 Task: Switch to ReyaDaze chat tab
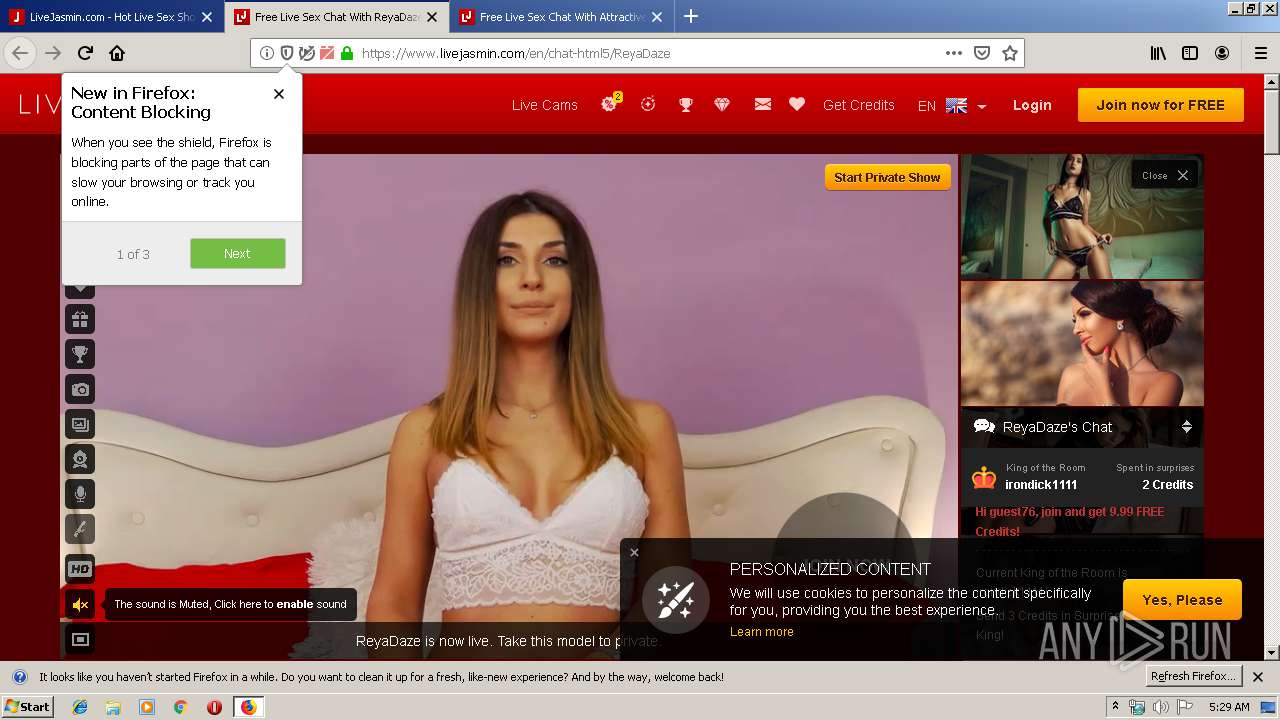(x=336, y=17)
